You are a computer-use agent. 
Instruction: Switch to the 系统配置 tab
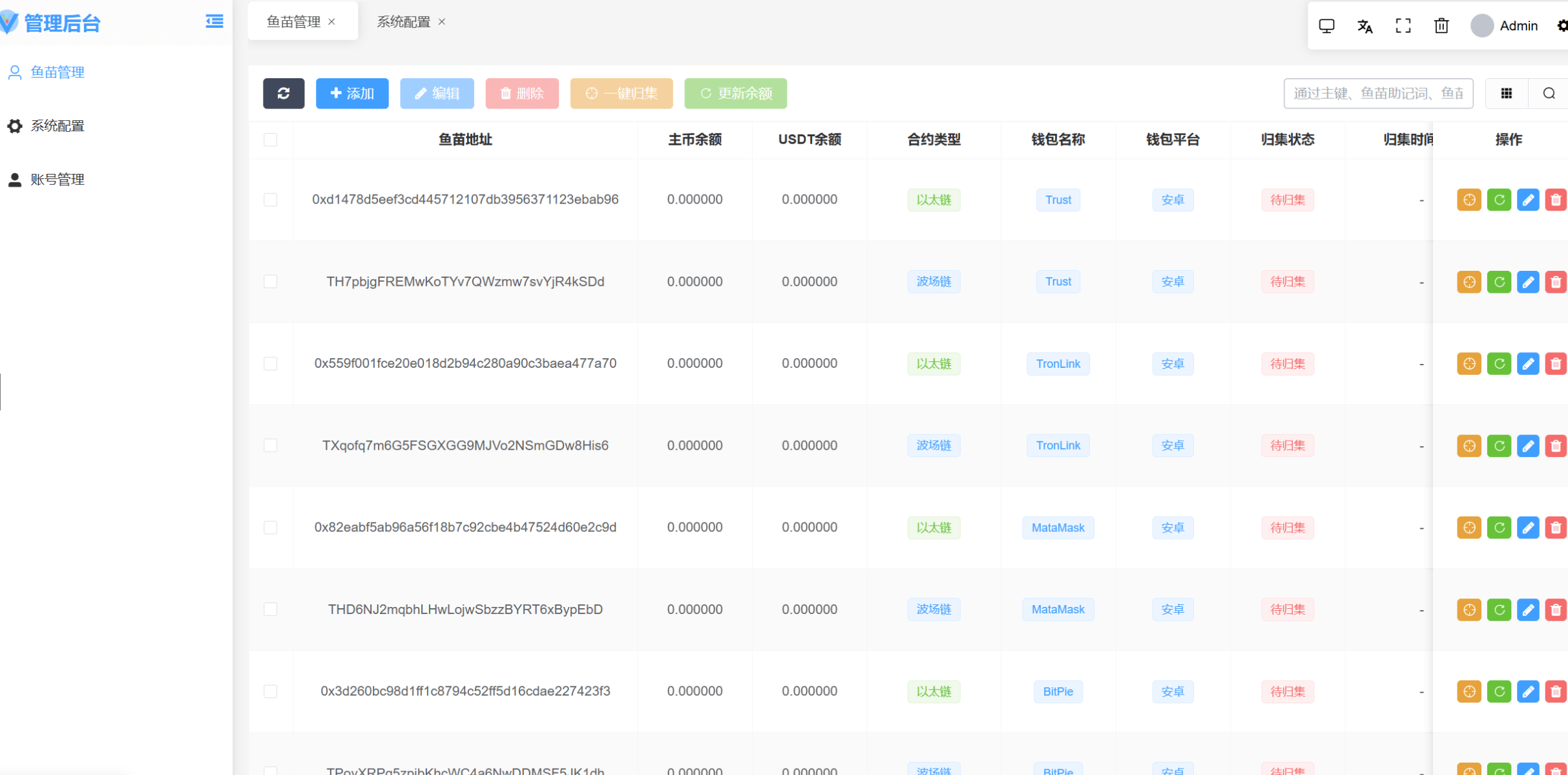click(403, 22)
